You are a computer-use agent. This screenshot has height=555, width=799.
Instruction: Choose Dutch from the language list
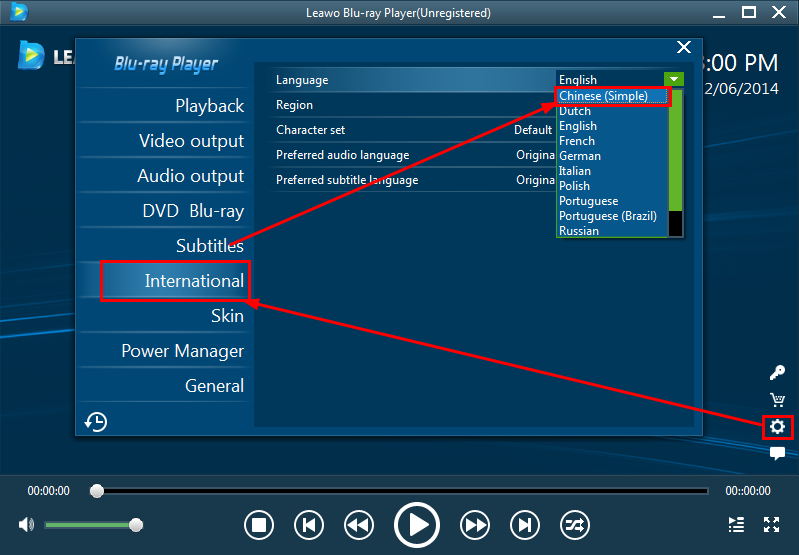(612, 111)
